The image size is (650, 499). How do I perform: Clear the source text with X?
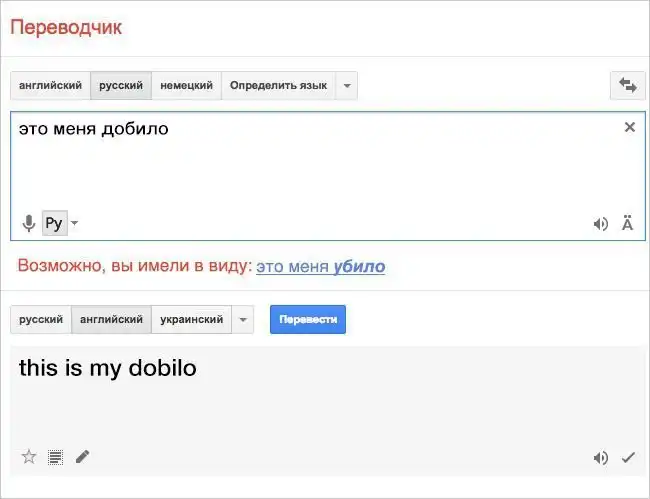coord(629,127)
